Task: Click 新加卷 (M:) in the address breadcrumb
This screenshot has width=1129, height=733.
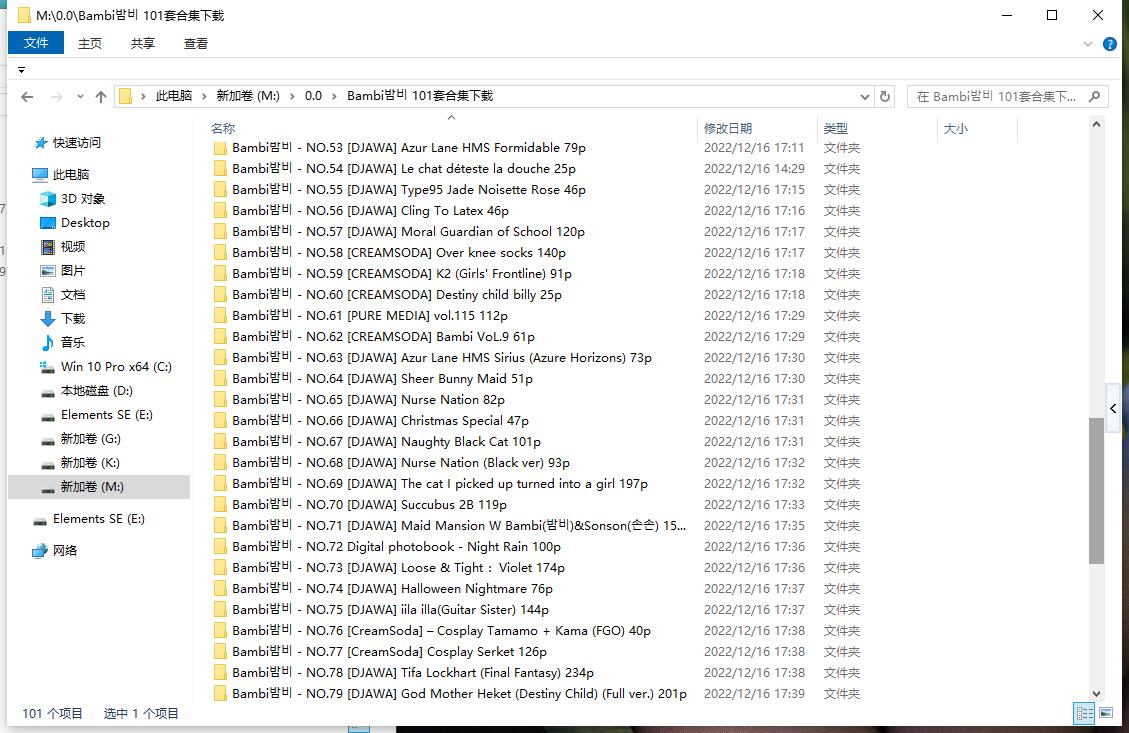Action: click(x=248, y=96)
